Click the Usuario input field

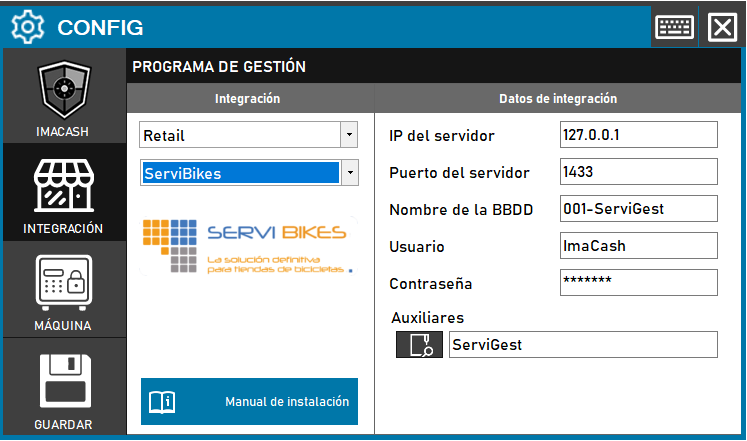pyautogui.click(x=638, y=246)
